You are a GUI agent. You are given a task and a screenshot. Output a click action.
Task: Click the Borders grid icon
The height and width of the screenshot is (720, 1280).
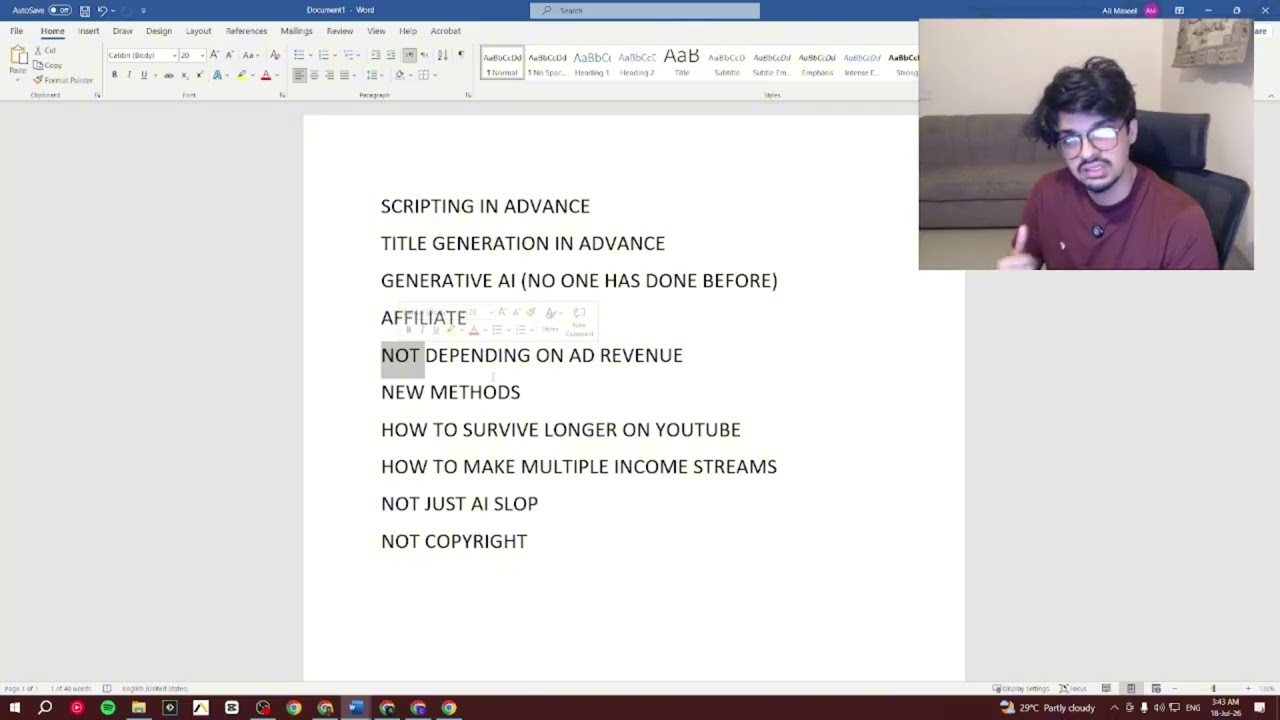pyautogui.click(x=423, y=75)
